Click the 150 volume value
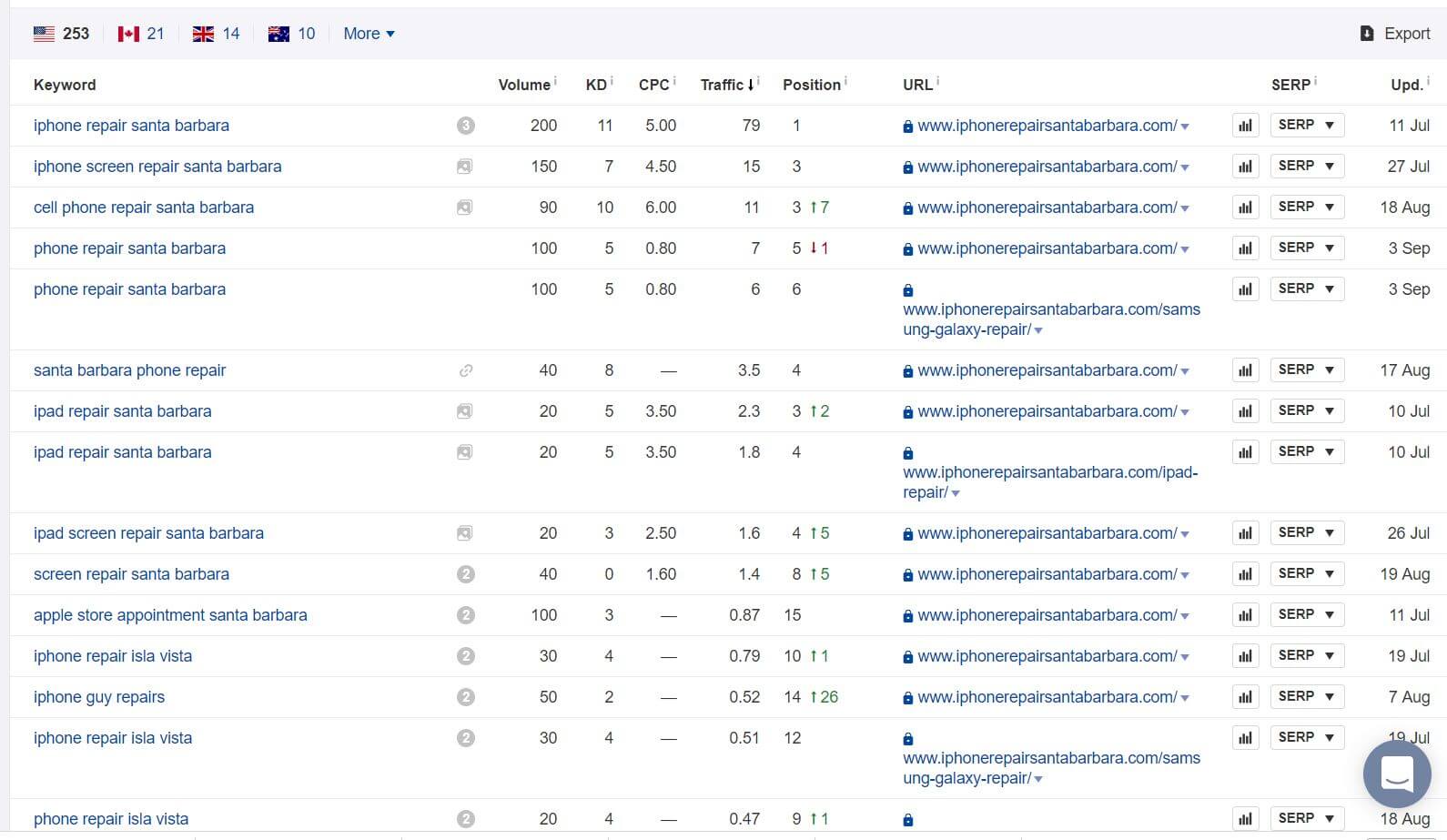 click(544, 167)
